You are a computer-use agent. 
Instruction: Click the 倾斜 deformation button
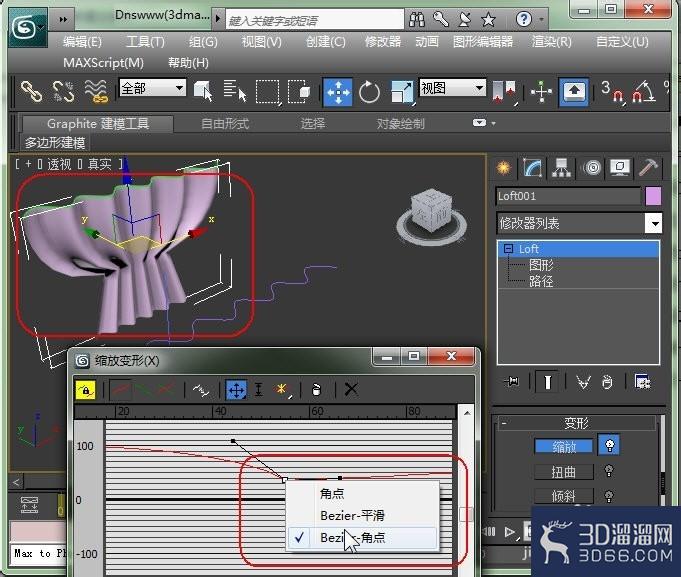tap(564, 496)
